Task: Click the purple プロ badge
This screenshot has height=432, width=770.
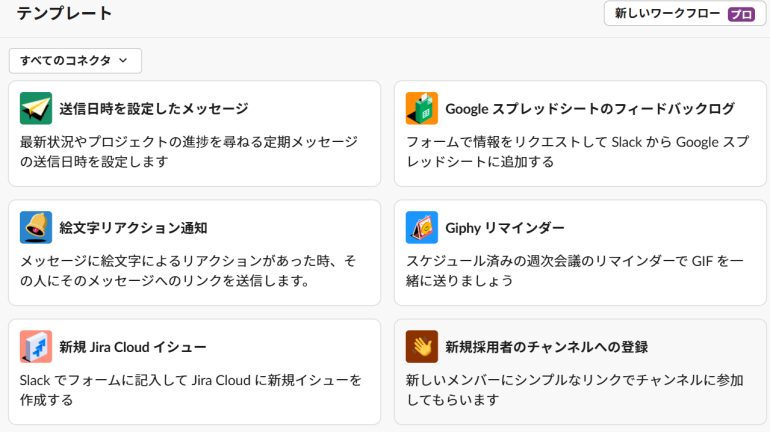Action: (740, 14)
